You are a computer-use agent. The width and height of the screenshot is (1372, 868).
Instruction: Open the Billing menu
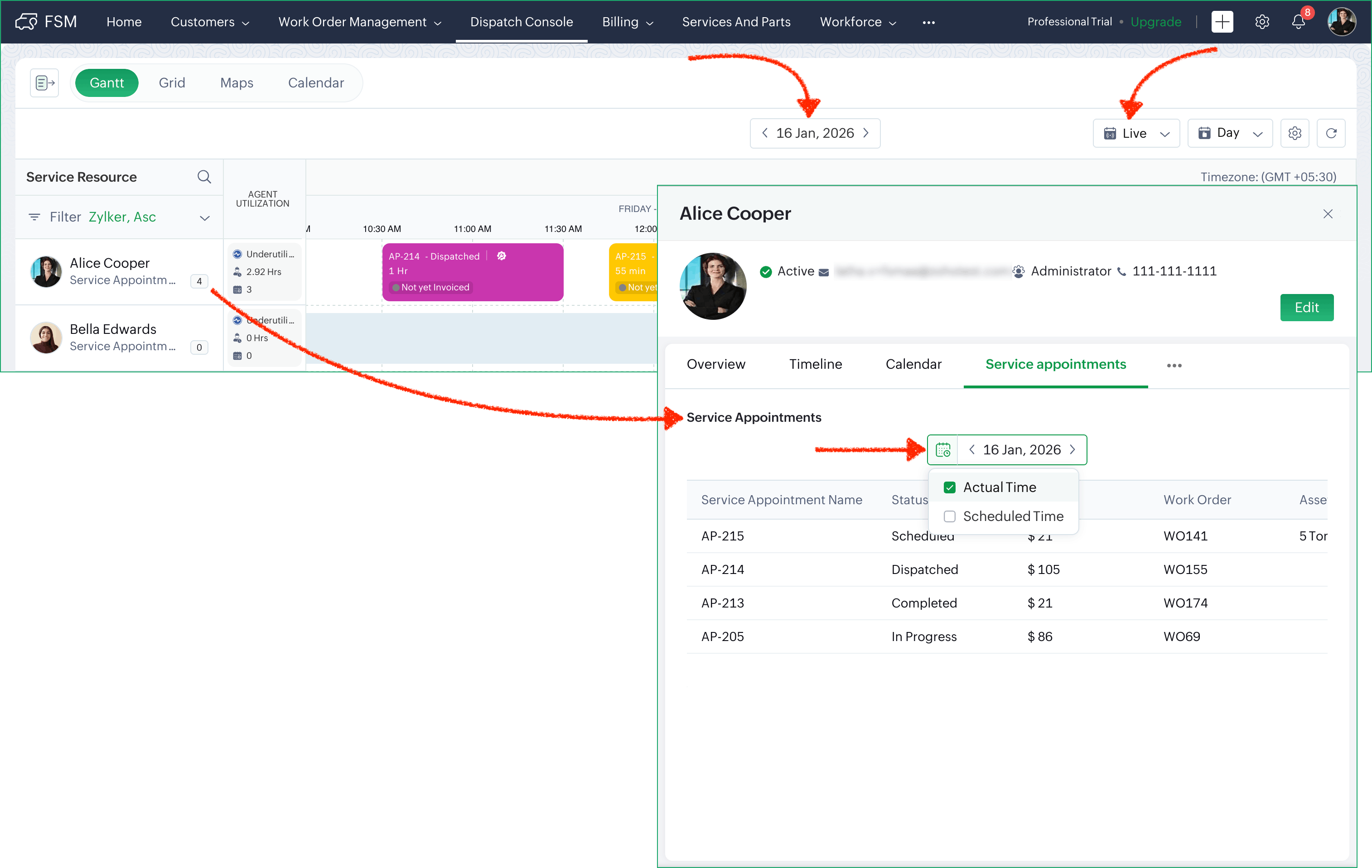pyautogui.click(x=627, y=22)
